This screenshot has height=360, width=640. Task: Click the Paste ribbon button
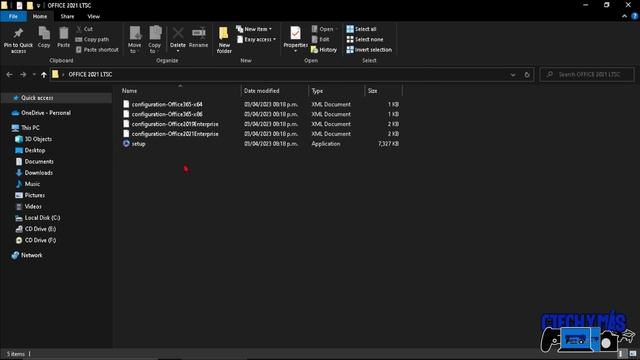[64, 38]
